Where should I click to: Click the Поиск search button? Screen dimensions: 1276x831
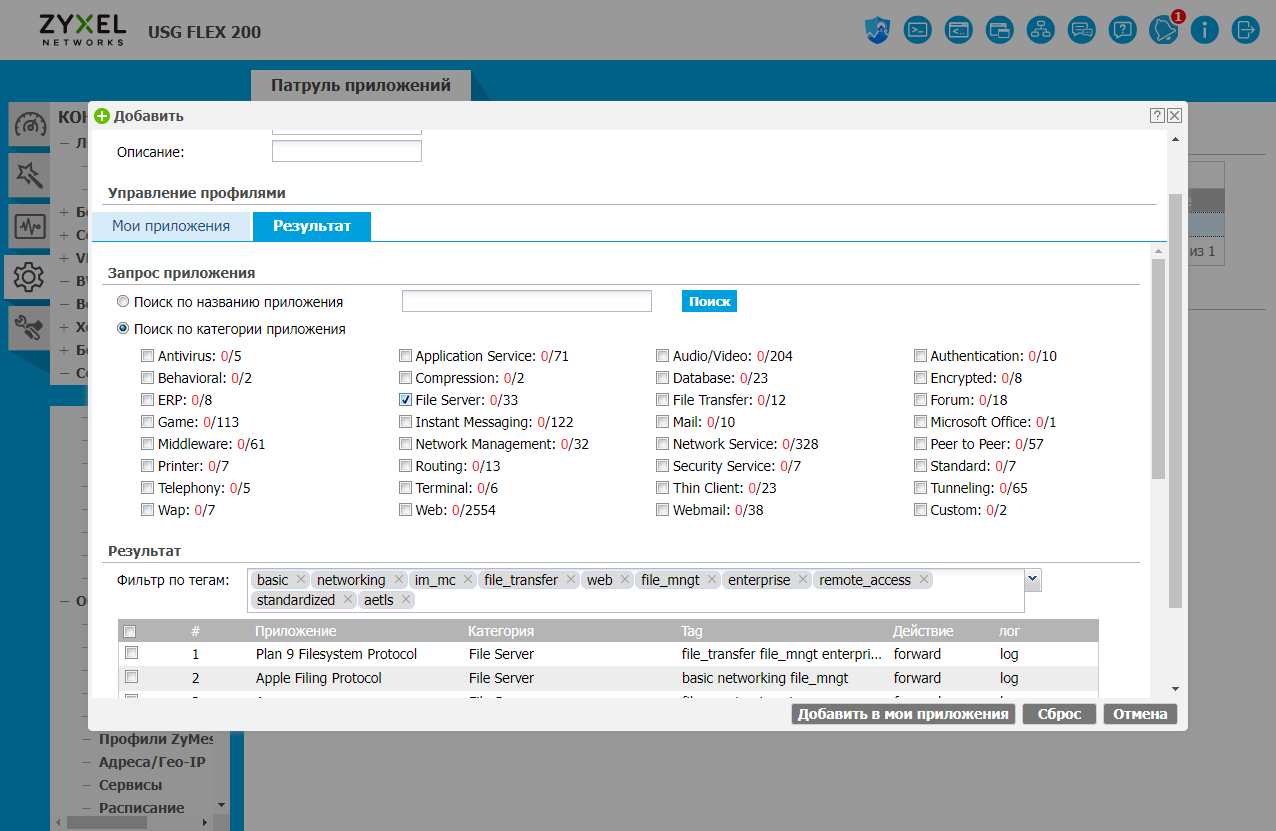pyautogui.click(x=709, y=301)
